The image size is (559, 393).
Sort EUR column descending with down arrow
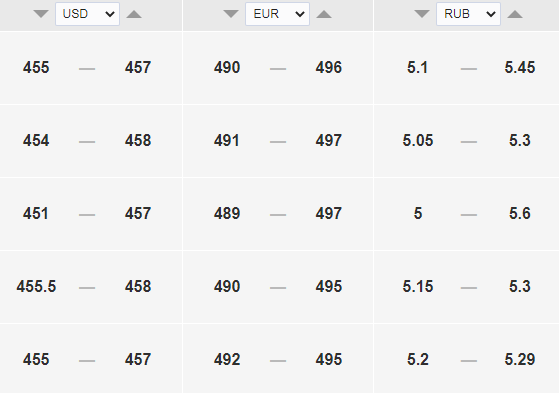231,14
